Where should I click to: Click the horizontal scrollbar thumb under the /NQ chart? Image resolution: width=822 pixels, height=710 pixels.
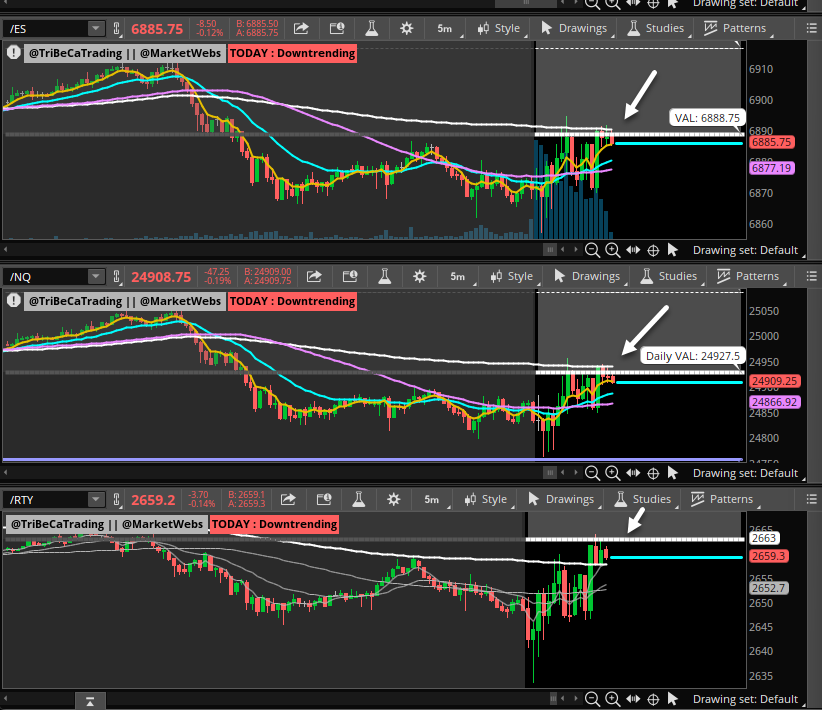click(x=549, y=472)
